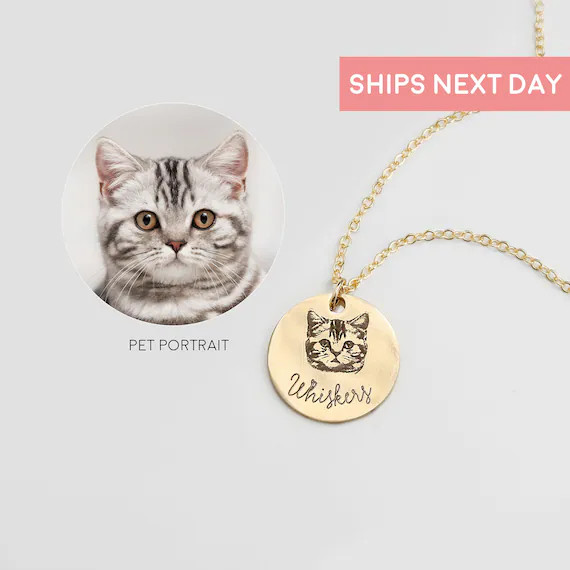Click the cat's right ear in photo
The height and width of the screenshot is (570, 570).
point(228,161)
